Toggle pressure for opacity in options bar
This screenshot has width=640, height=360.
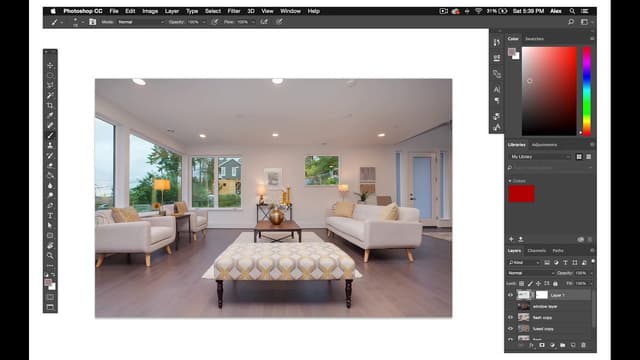(215, 22)
